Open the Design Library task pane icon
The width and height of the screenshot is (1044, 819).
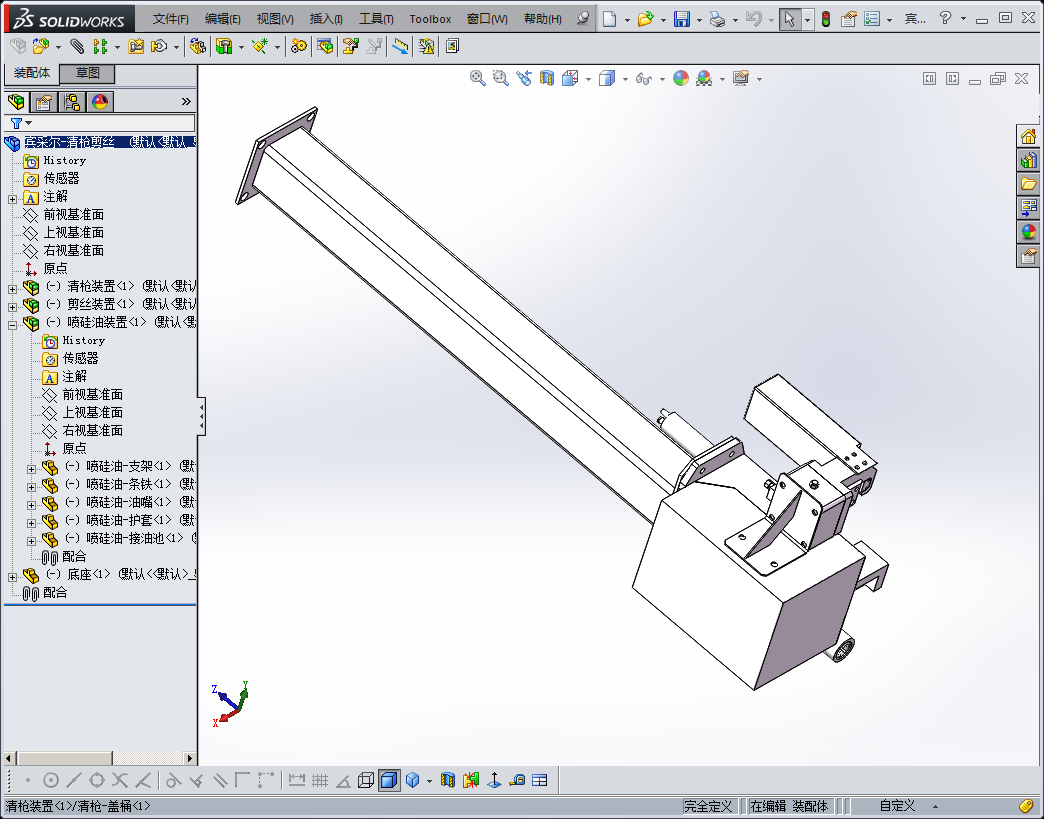click(x=1029, y=160)
